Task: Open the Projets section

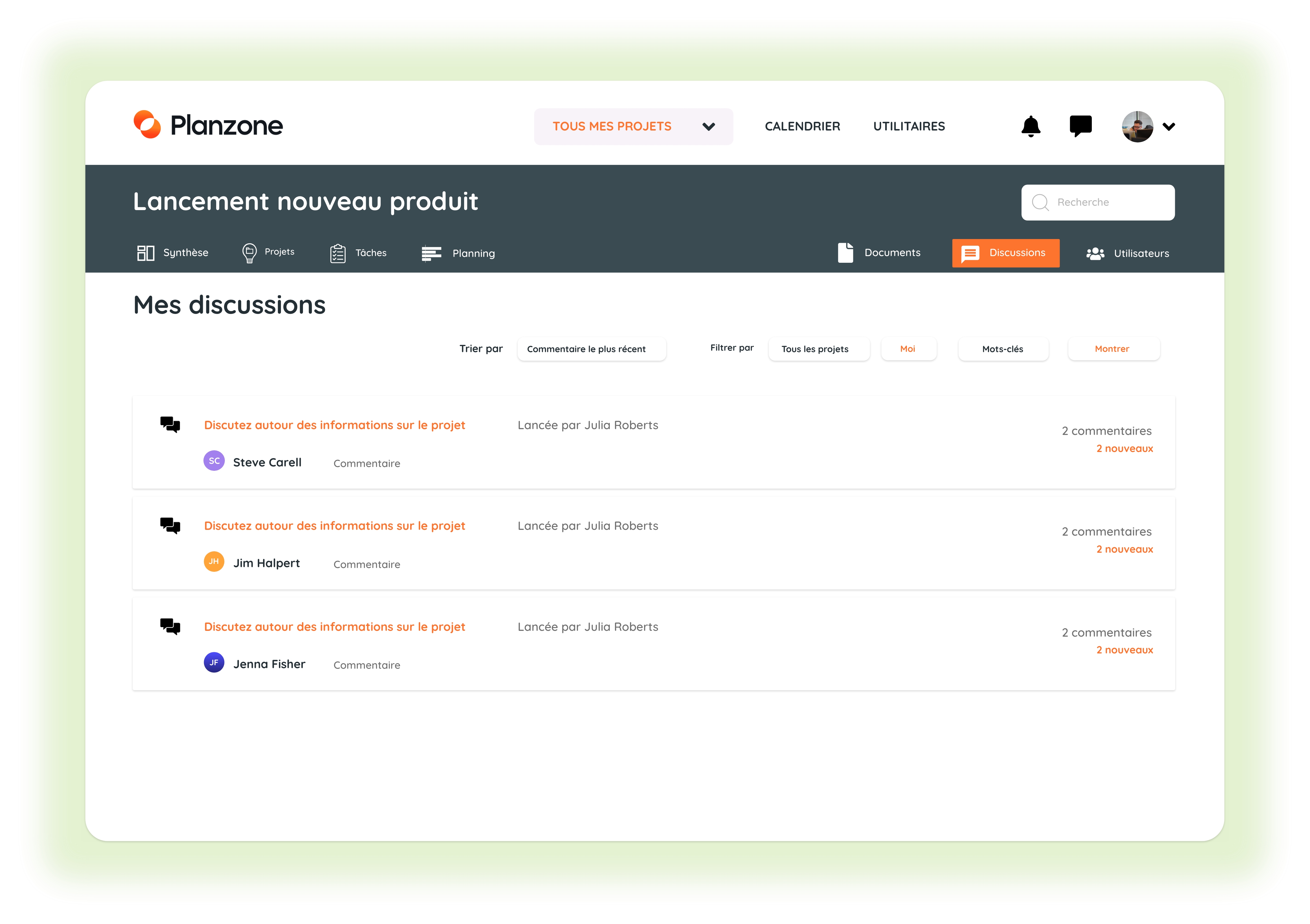Action: pyautogui.click(x=267, y=252)
